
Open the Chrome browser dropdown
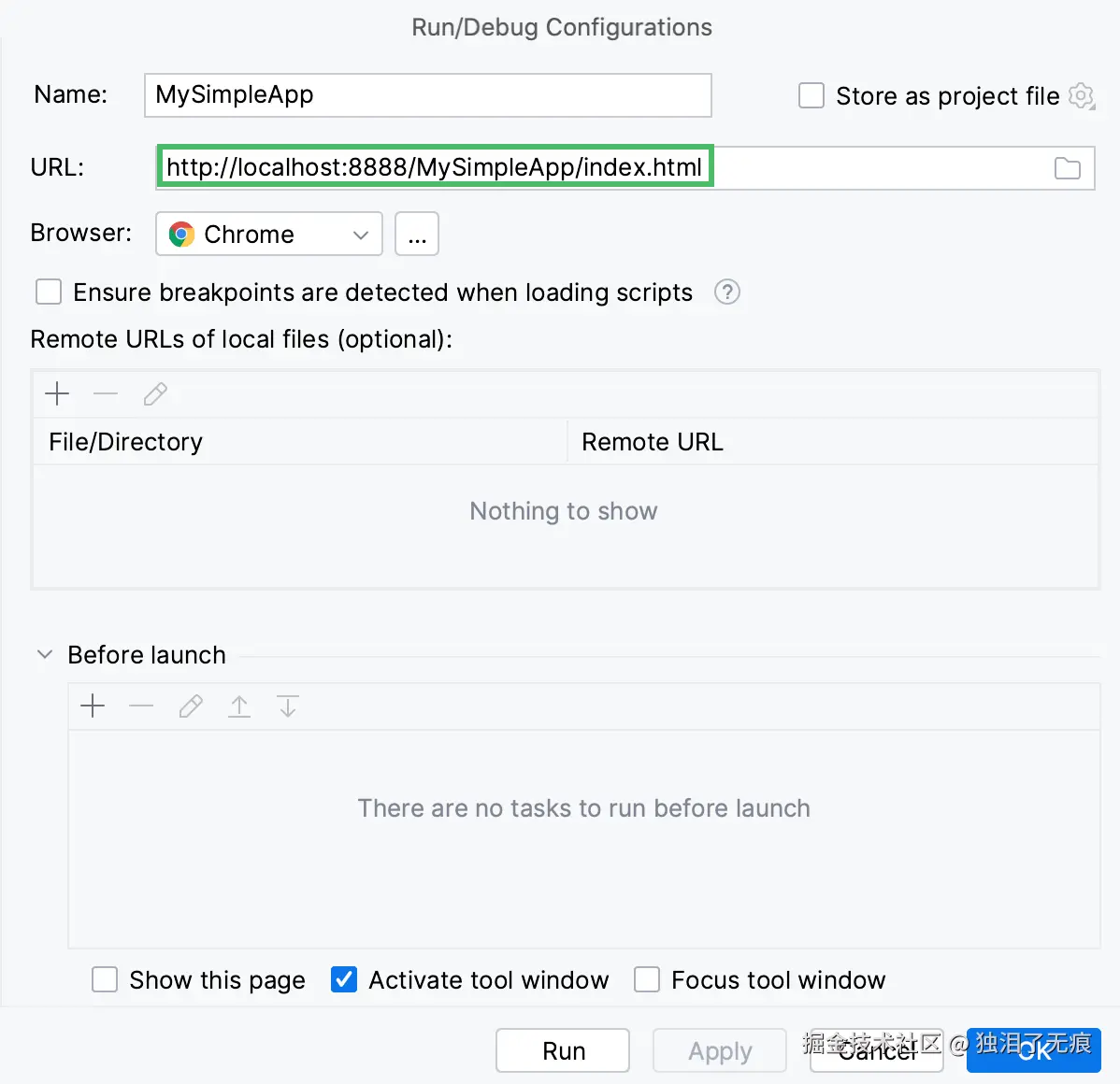(269, 234)
